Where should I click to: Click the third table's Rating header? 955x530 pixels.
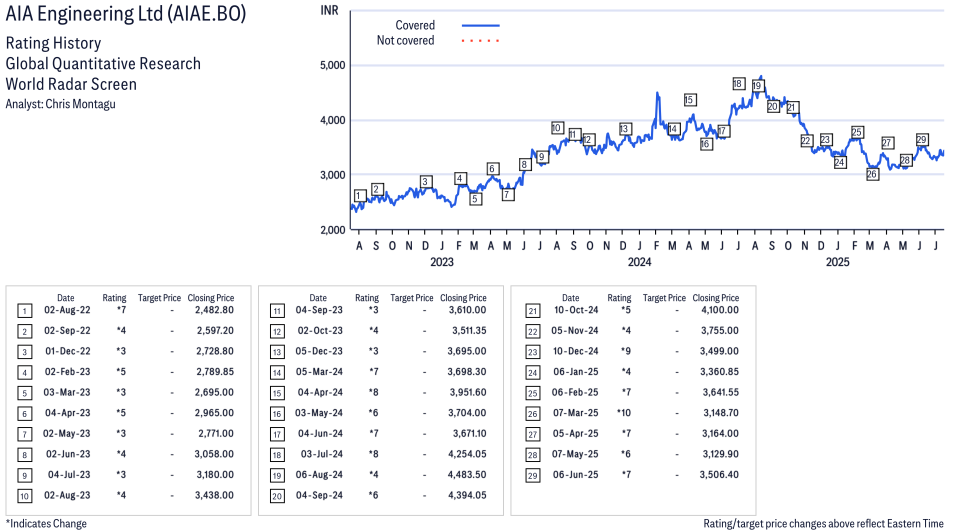pyautogui.click(x=619, y=298)
